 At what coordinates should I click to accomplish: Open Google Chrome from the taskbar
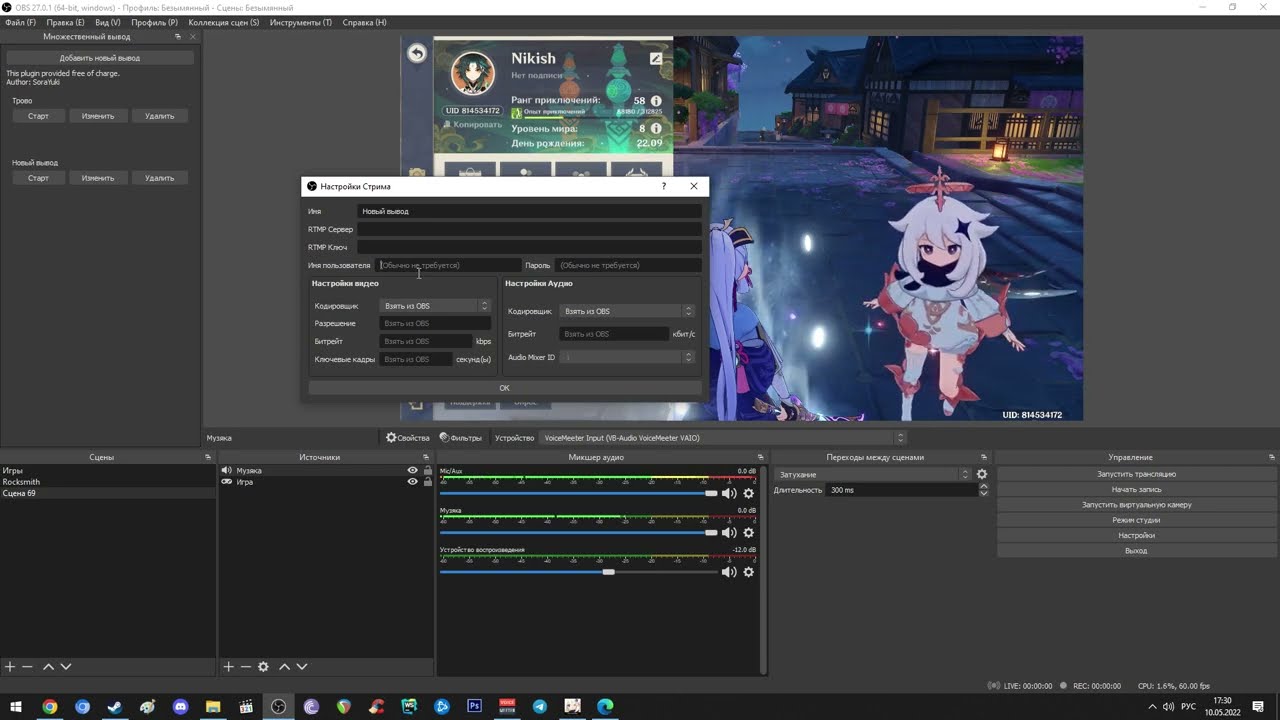coord(49,706)
